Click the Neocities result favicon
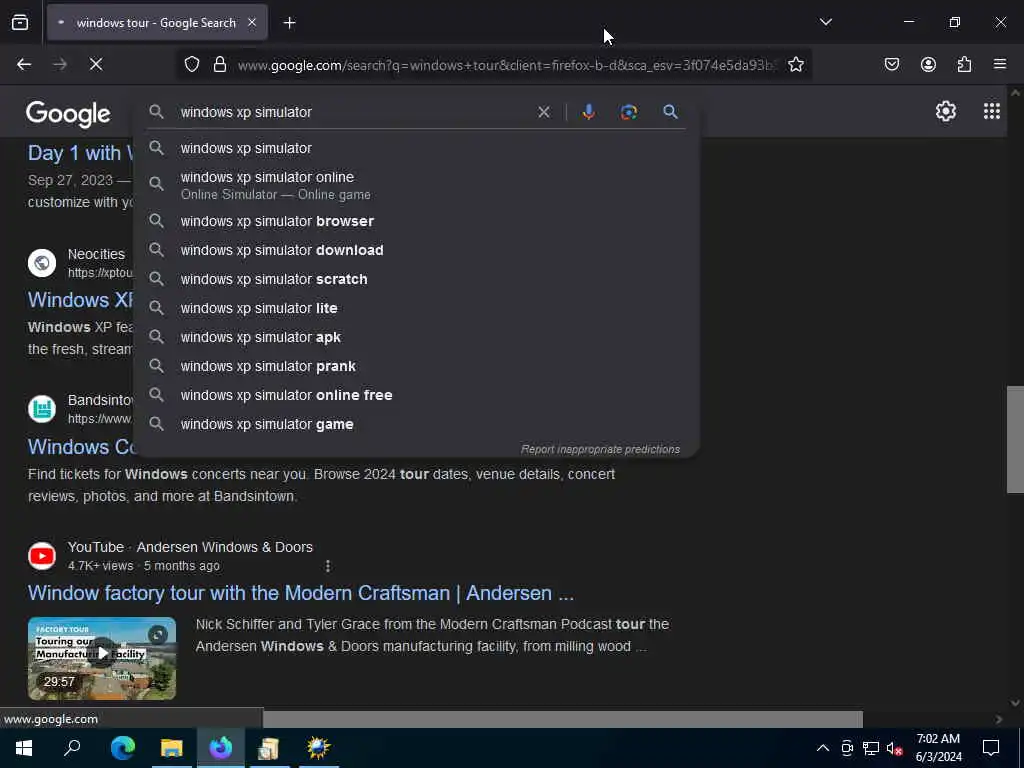The image size is (1024, 768). (42, 263)
